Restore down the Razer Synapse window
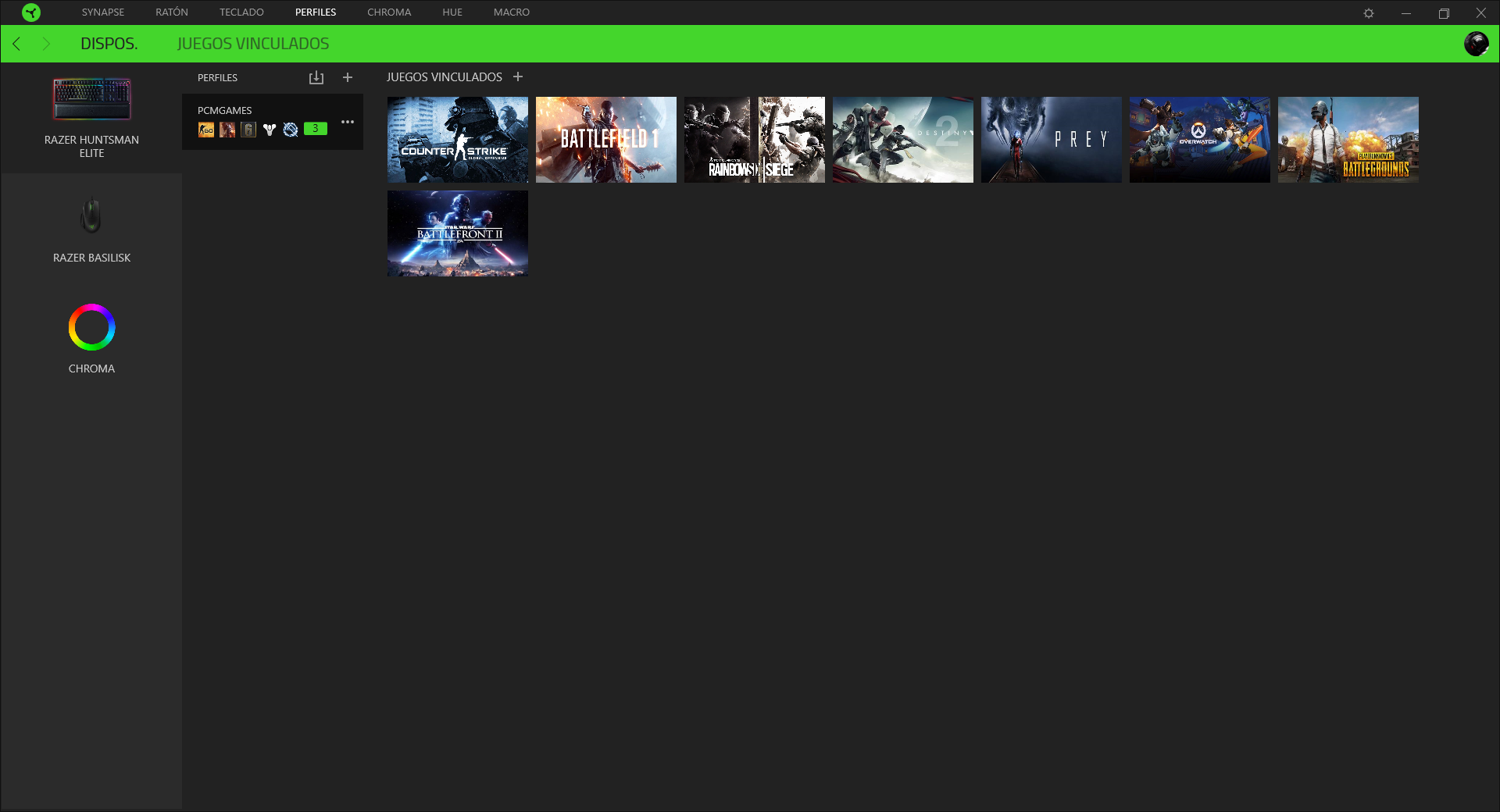 1444,13
